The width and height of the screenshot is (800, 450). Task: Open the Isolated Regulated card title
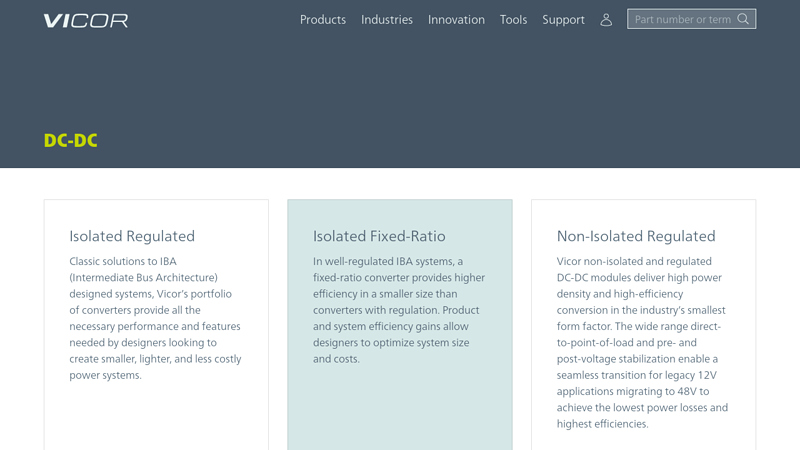[132, 237]
